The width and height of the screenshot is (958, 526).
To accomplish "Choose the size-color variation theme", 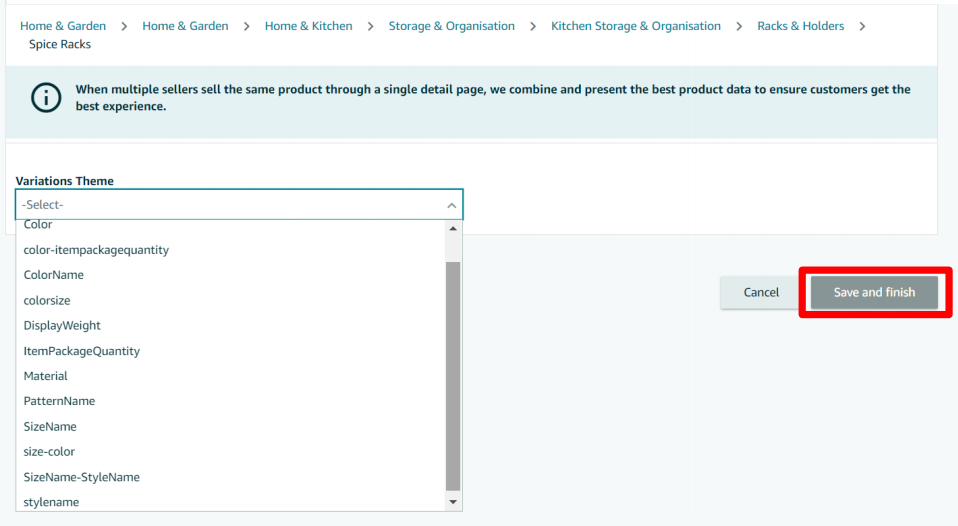I will [49, 452].
